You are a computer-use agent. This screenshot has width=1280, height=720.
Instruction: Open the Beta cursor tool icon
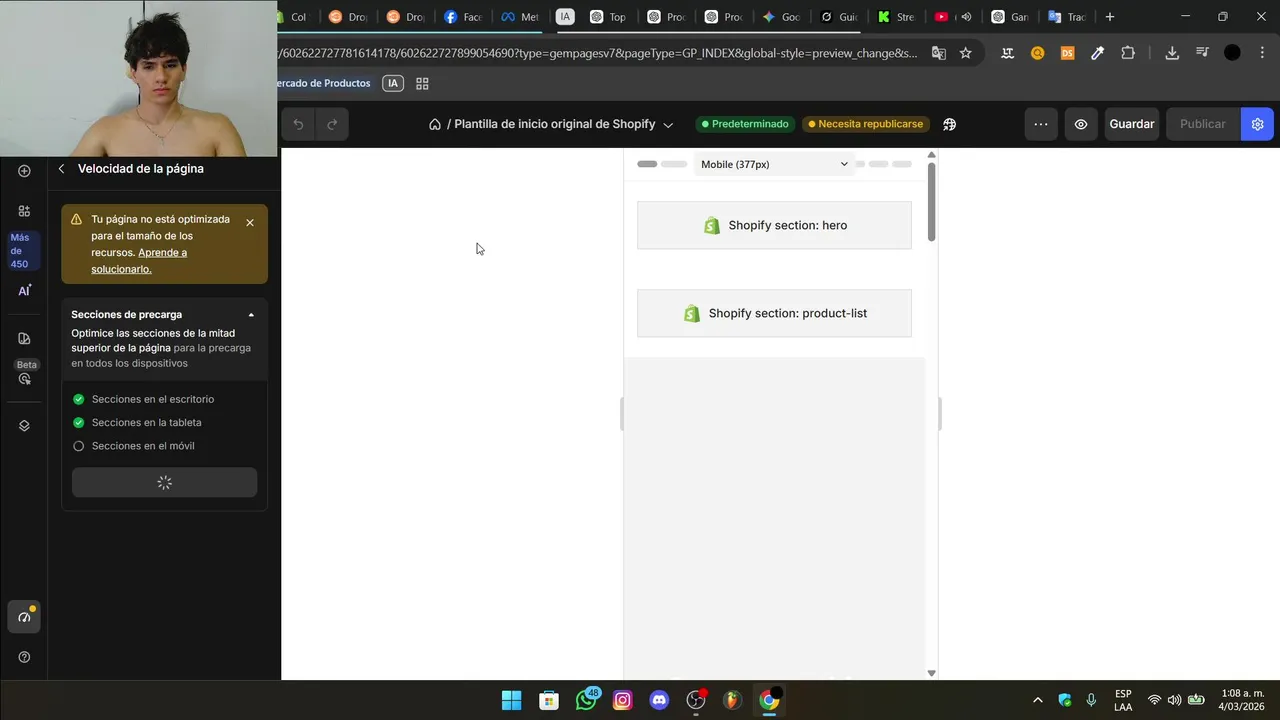click(24, 379)
